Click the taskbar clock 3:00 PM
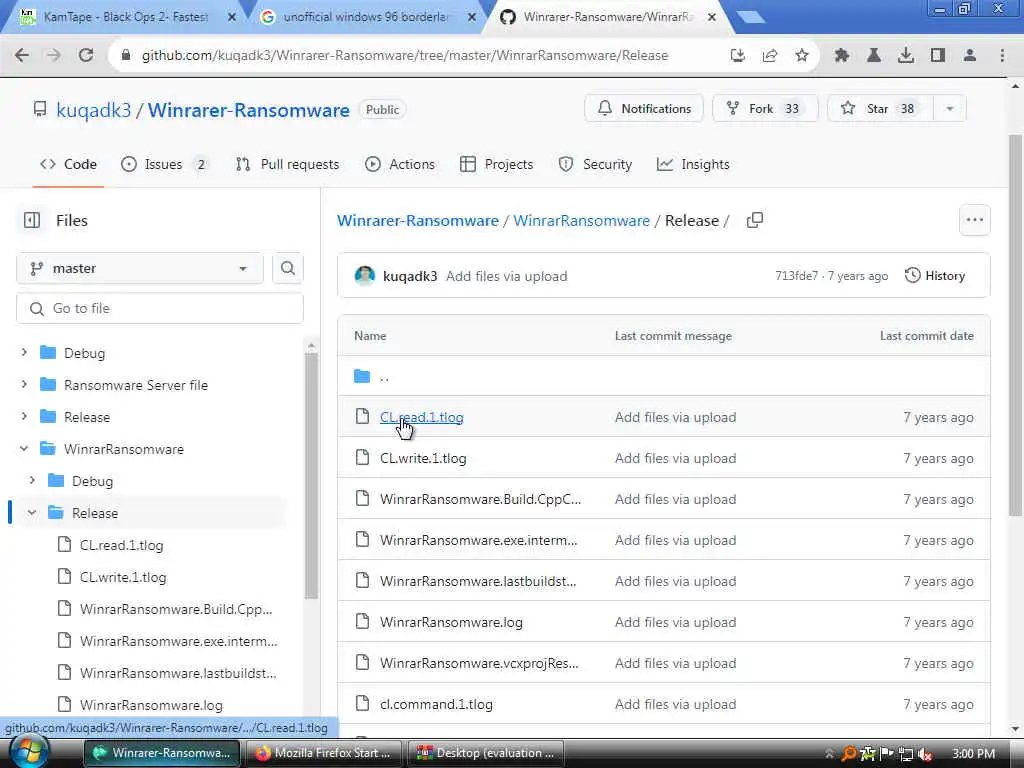Screen dimensions: 1024x768 tap(974, 754)
